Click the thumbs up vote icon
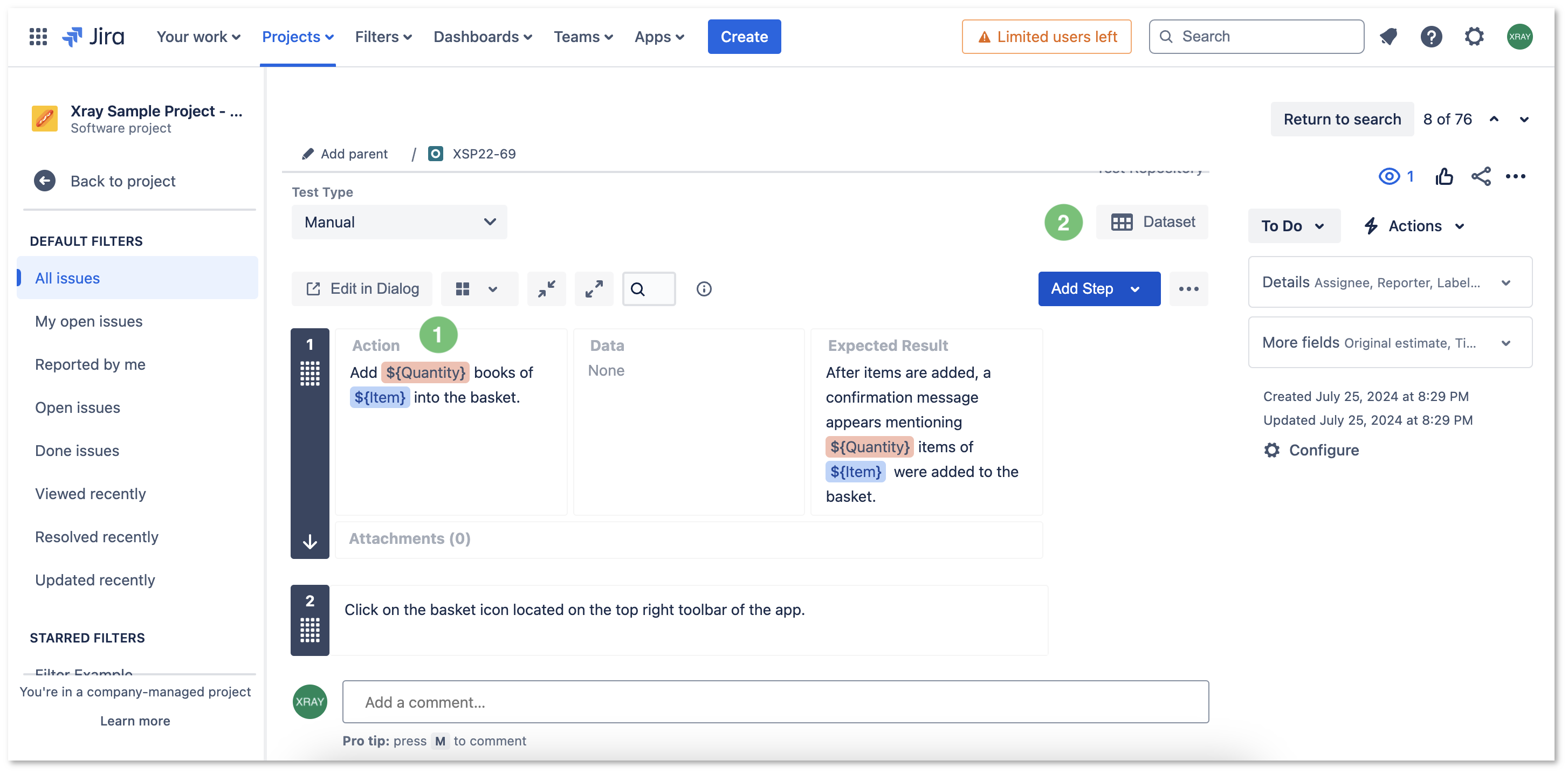This screenshot has height=774, width=1568. 1444,176
